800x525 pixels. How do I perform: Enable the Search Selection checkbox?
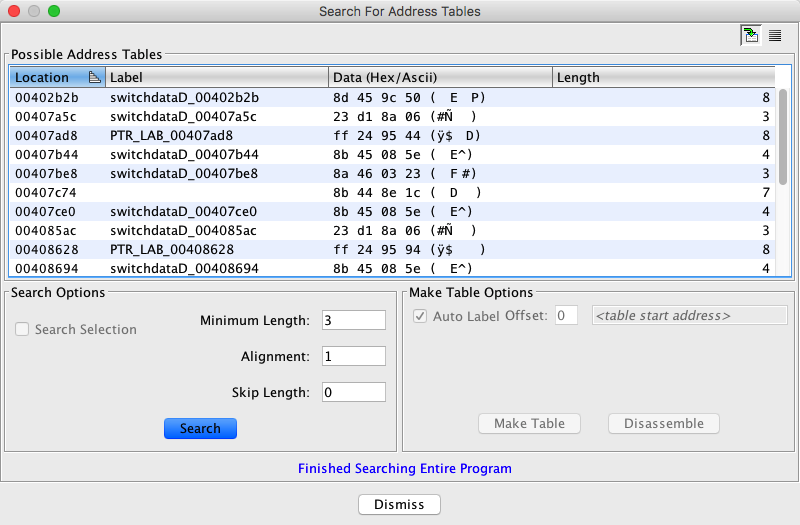(x=22, y=329)
